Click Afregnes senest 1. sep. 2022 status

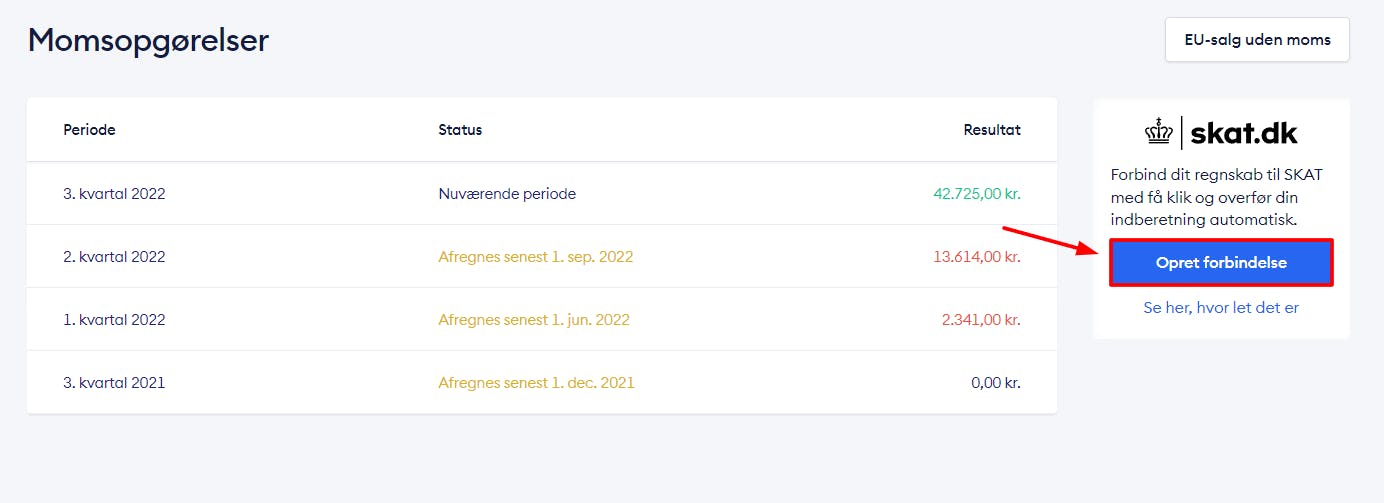[x=536, y=257]
